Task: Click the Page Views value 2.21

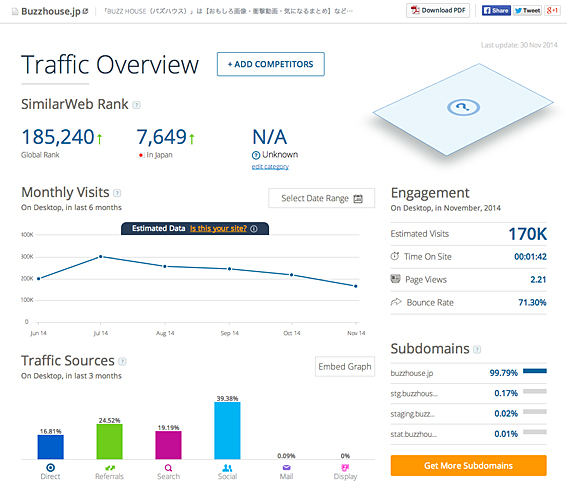Action: [x=538, y=280]
